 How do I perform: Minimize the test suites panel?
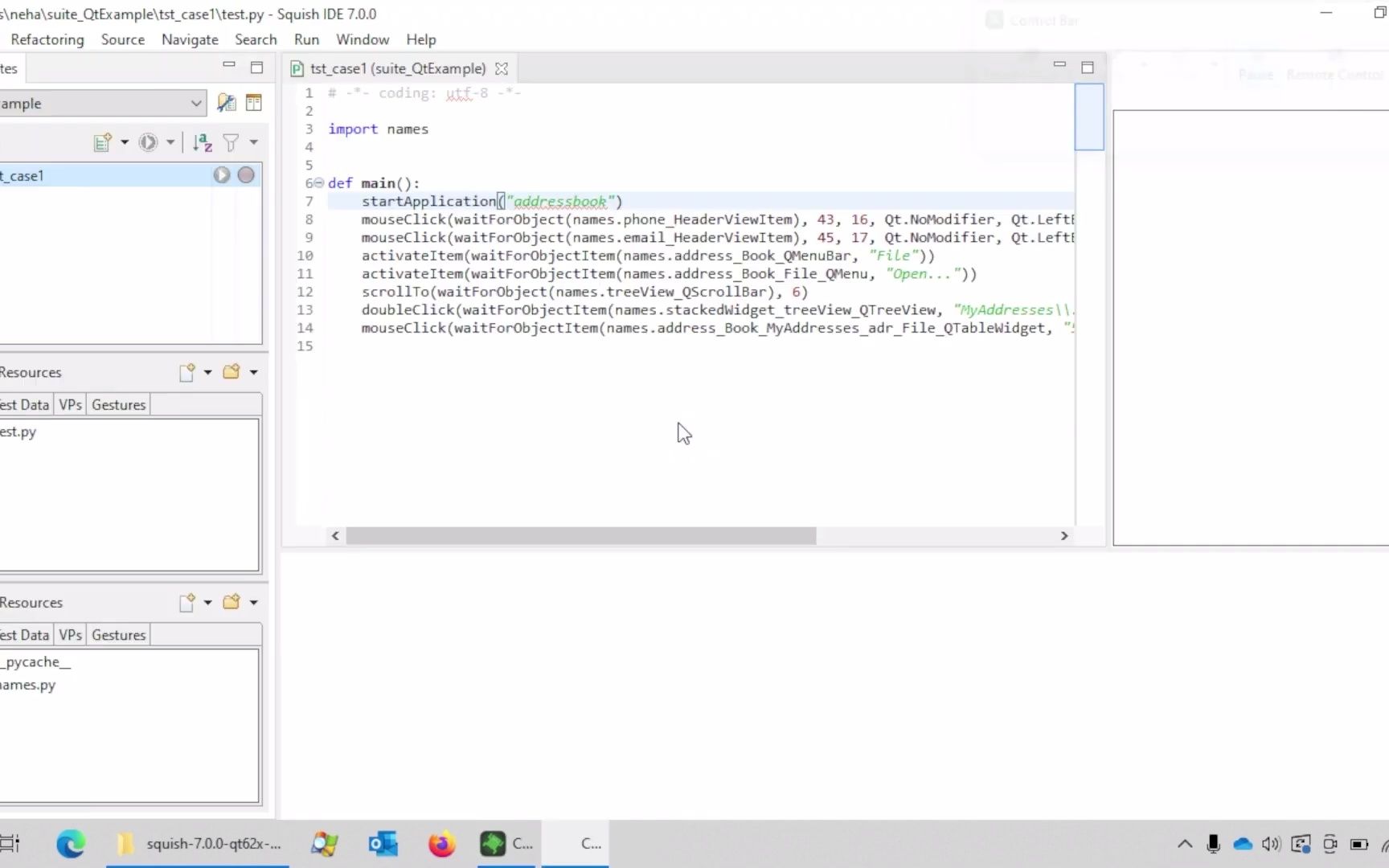[x=229, y=64]
